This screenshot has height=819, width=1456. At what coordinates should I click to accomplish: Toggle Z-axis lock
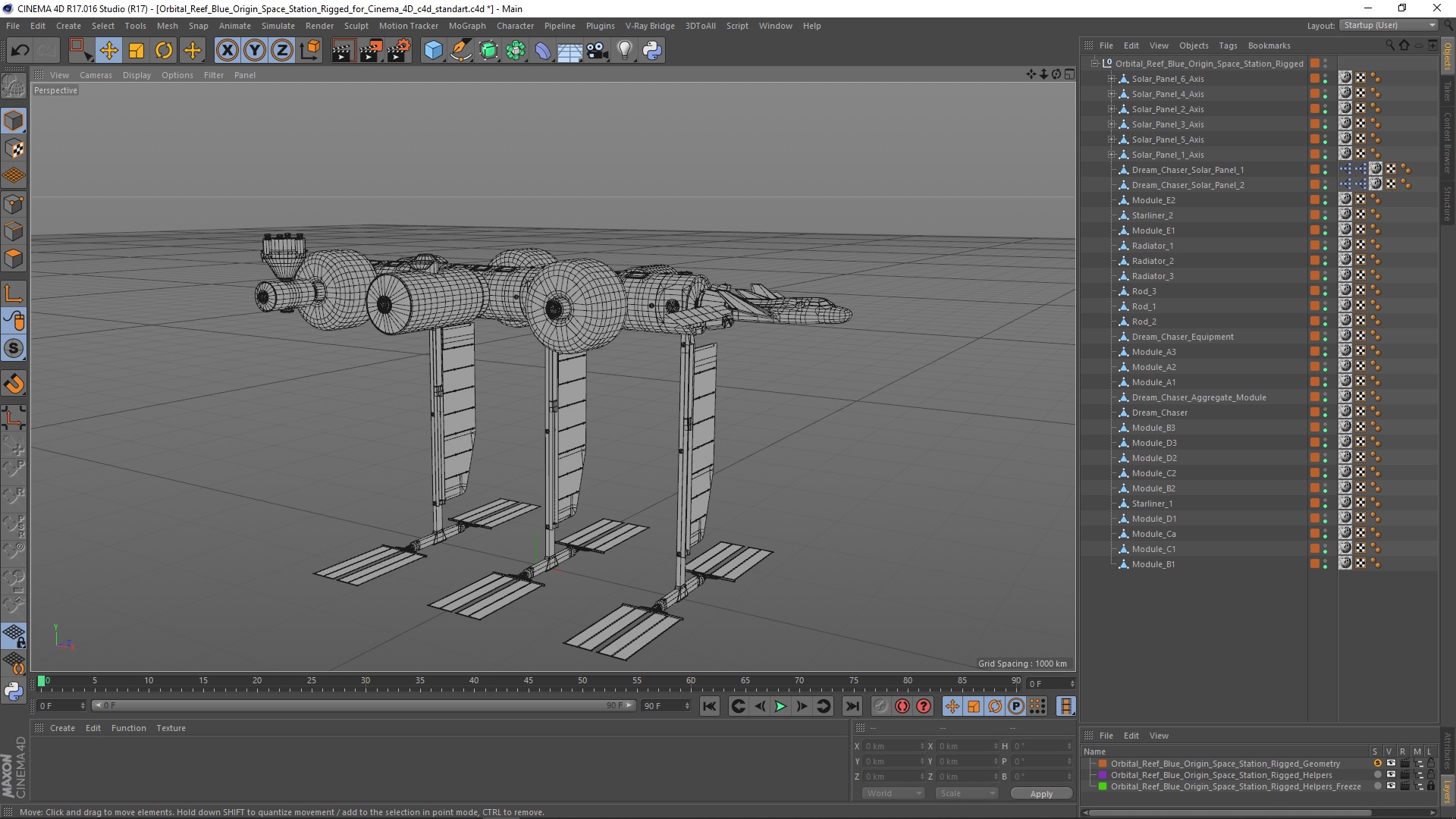[282, 51]
